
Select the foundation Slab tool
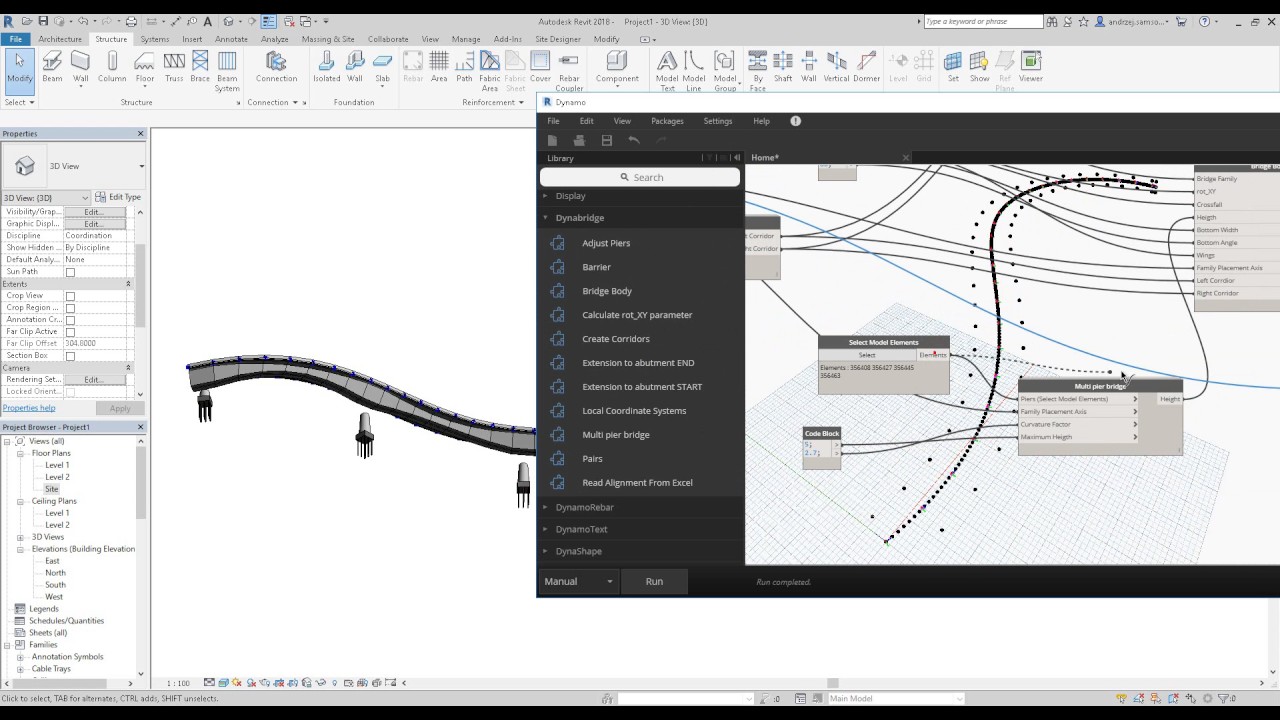[382, 67]
